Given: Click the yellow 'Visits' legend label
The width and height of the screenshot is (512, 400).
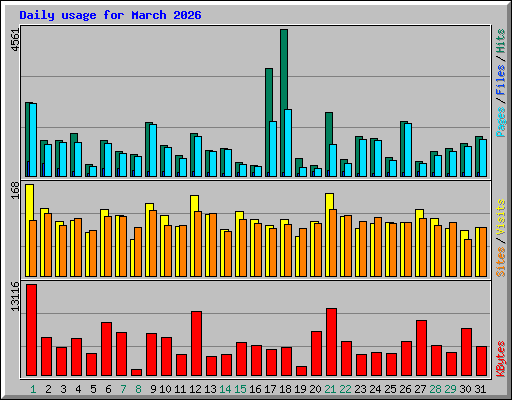Looking at the screenshot, I should tap(500, 218).
